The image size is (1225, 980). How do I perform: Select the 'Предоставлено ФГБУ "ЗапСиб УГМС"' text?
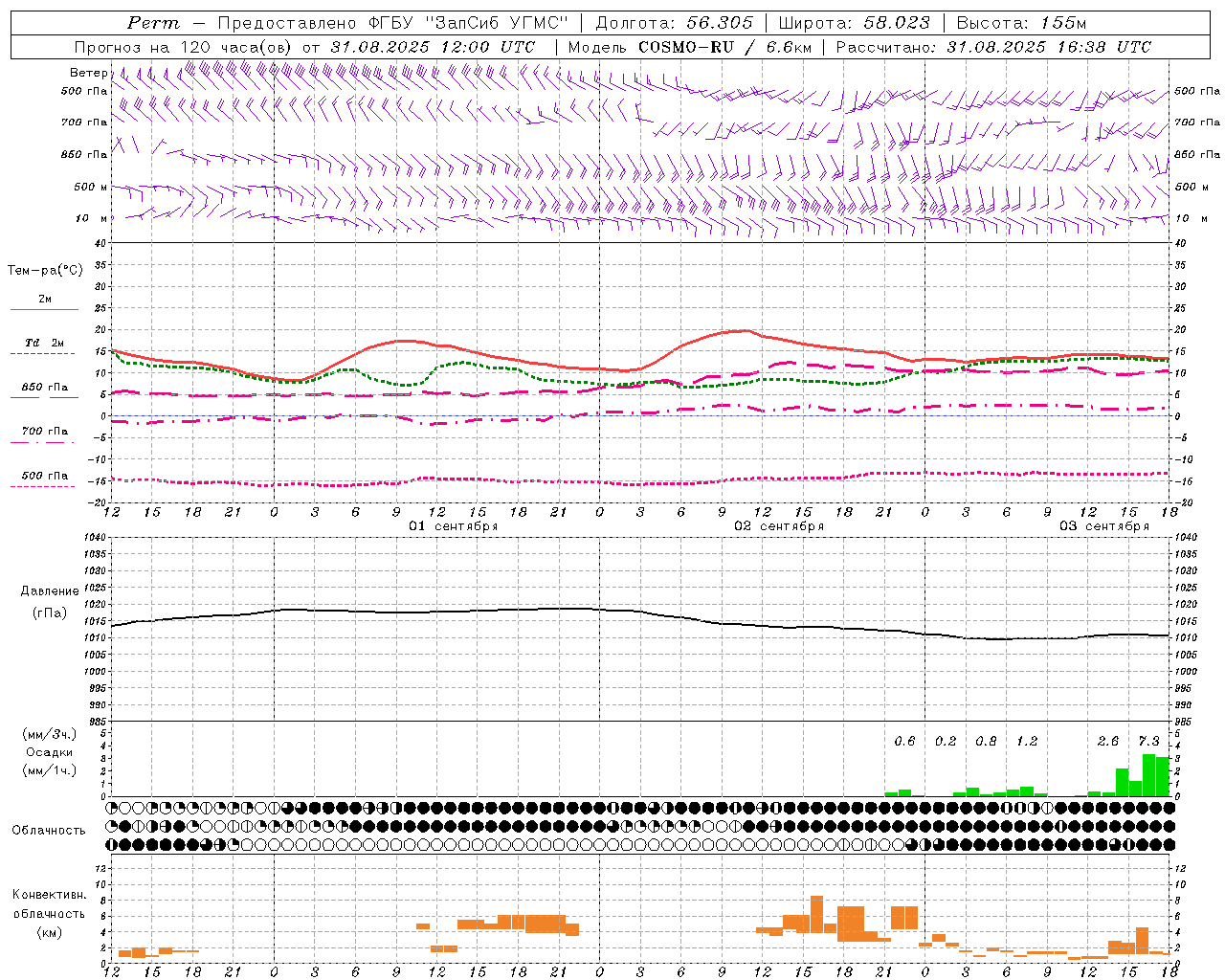pos(393,23)
